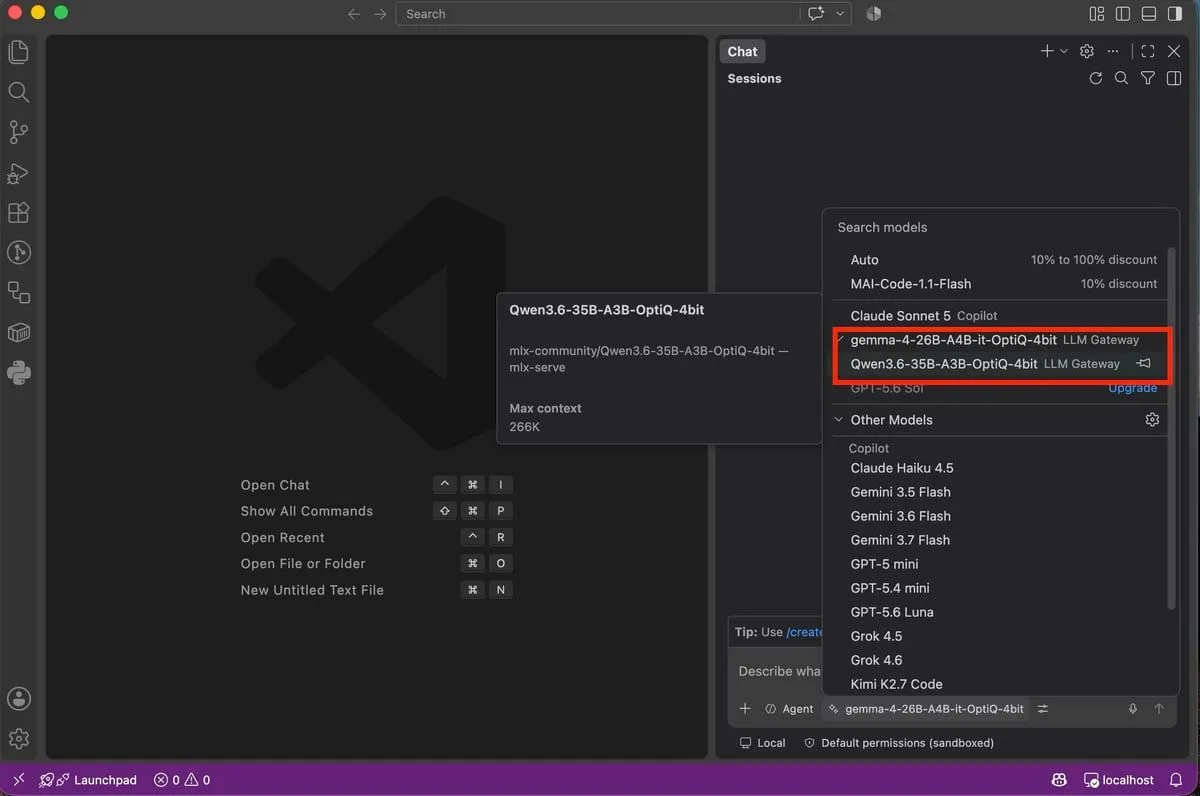Filter the chat sessions
The width and height of the screenshot is (1200, 796).
(x=1148, y=78)
